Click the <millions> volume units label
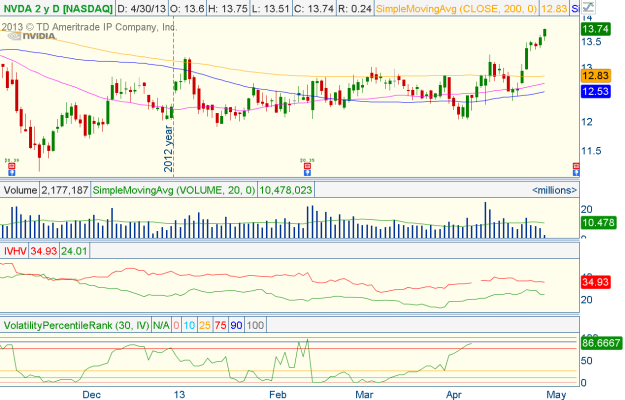625x400 pixels. coord(551,189)
